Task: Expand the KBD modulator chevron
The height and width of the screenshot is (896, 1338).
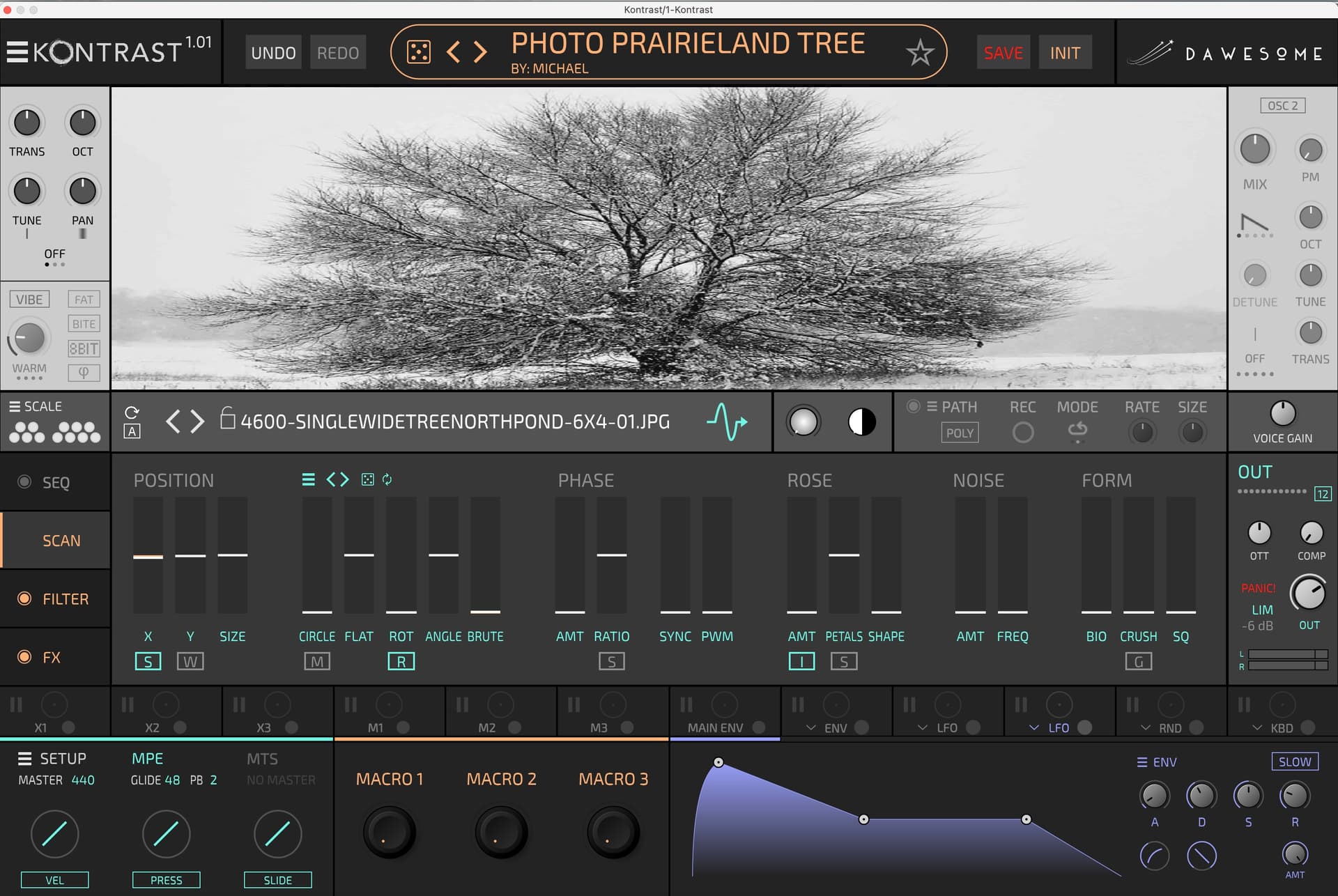Action: [x=1257, y=728]
